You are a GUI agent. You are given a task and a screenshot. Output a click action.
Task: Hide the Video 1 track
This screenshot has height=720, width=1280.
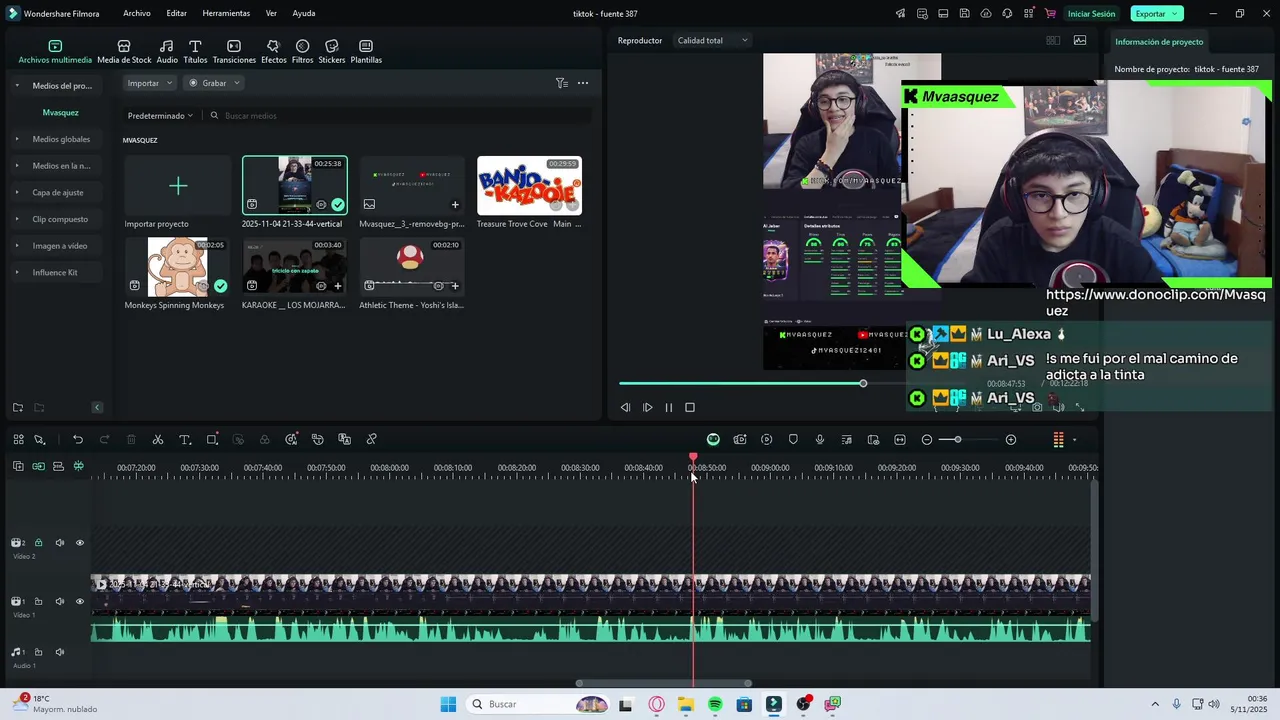click(80, 602)
